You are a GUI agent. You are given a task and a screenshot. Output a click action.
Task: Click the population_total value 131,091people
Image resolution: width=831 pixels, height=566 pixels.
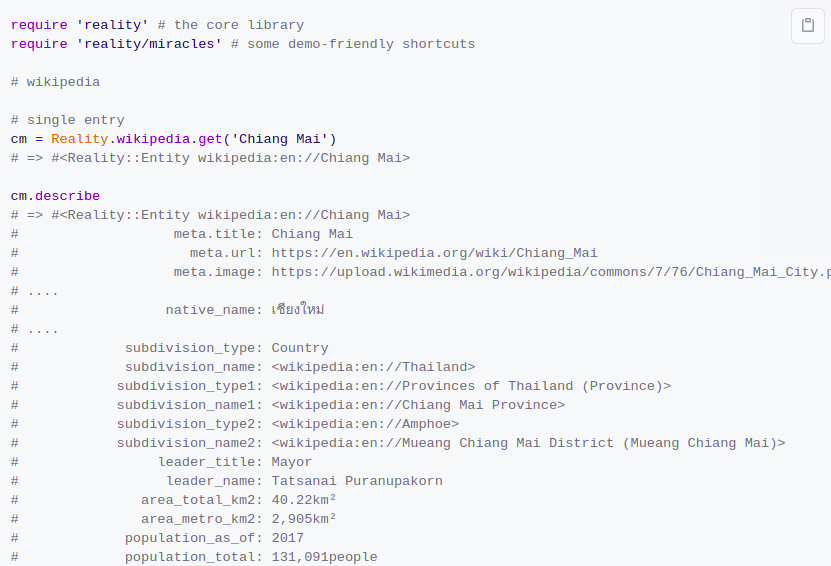324,557
